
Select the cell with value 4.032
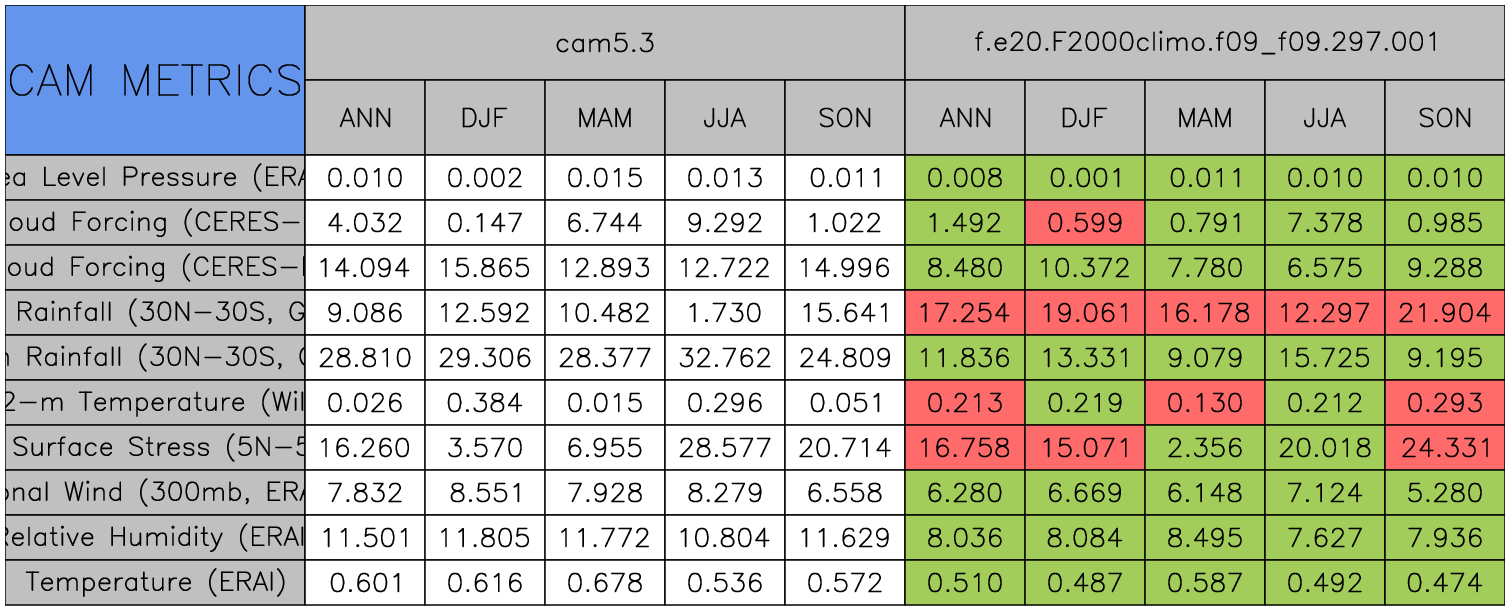[x=365, y=222]
